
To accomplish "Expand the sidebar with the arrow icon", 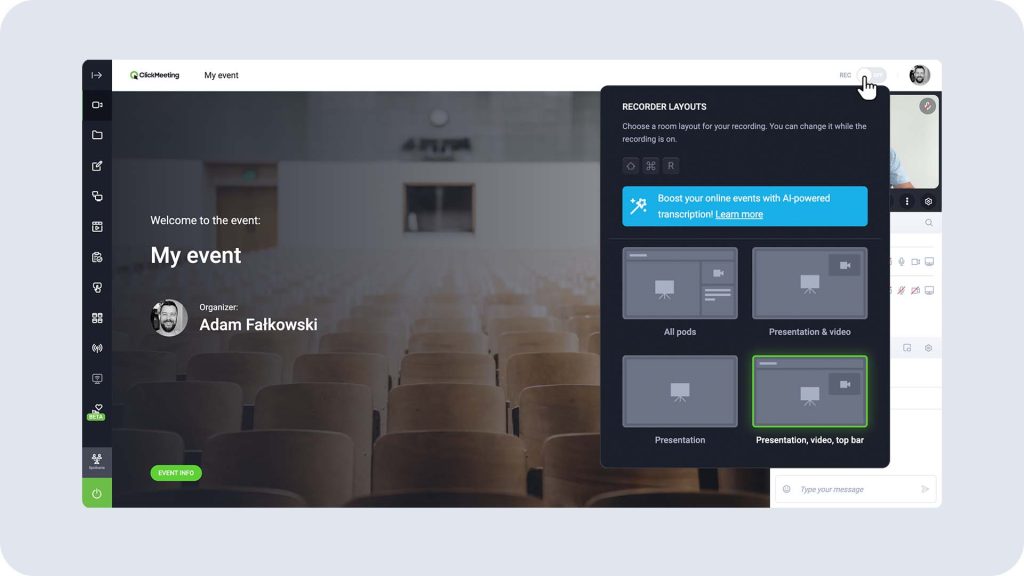I will [x=97, y=75].
